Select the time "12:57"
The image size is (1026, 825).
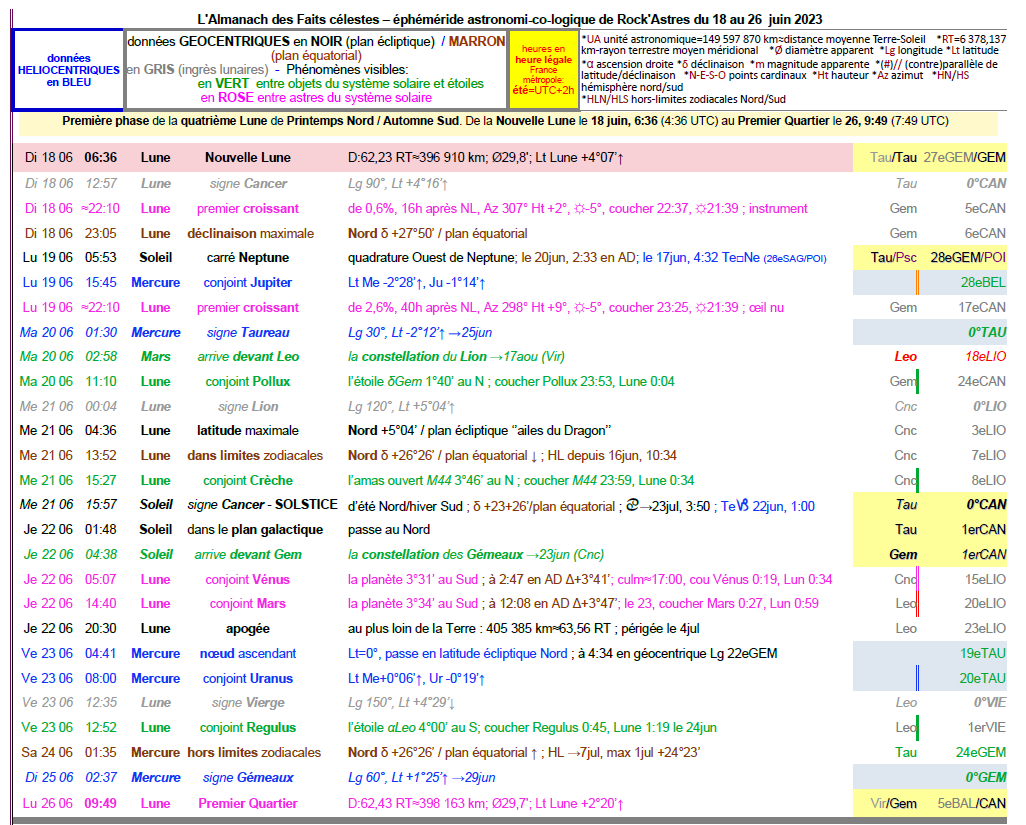[101, 184]
